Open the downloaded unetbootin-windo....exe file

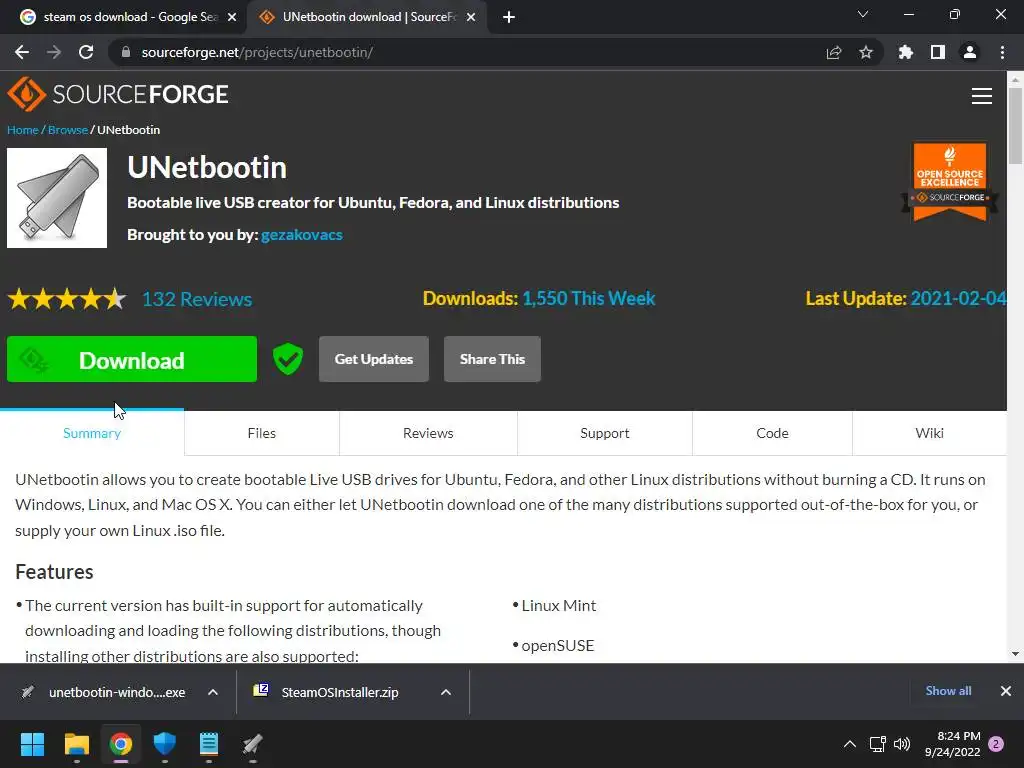tap(104, 692)
